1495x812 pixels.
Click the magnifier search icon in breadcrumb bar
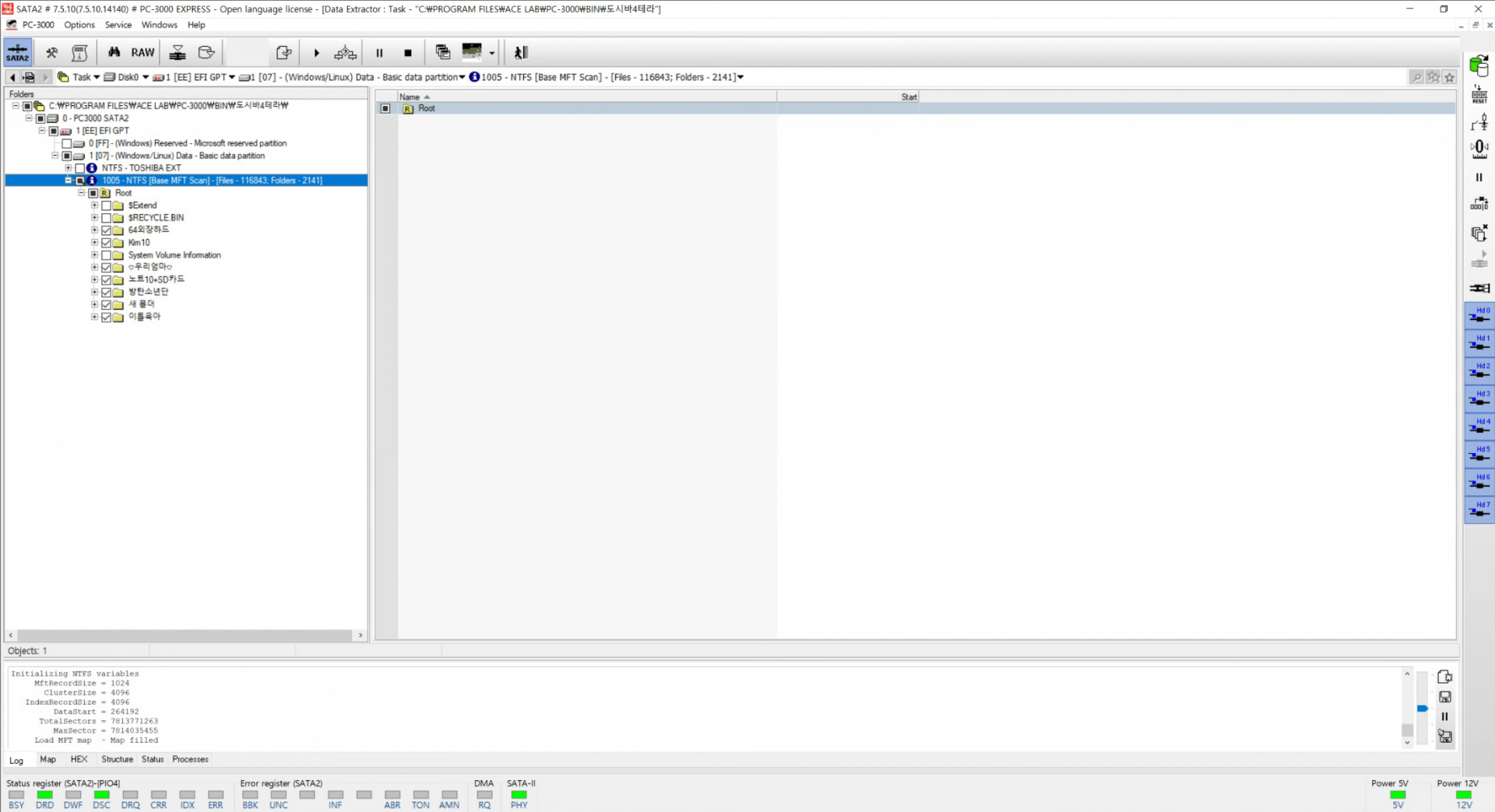pyautogui.click(x=1416, y=77)
